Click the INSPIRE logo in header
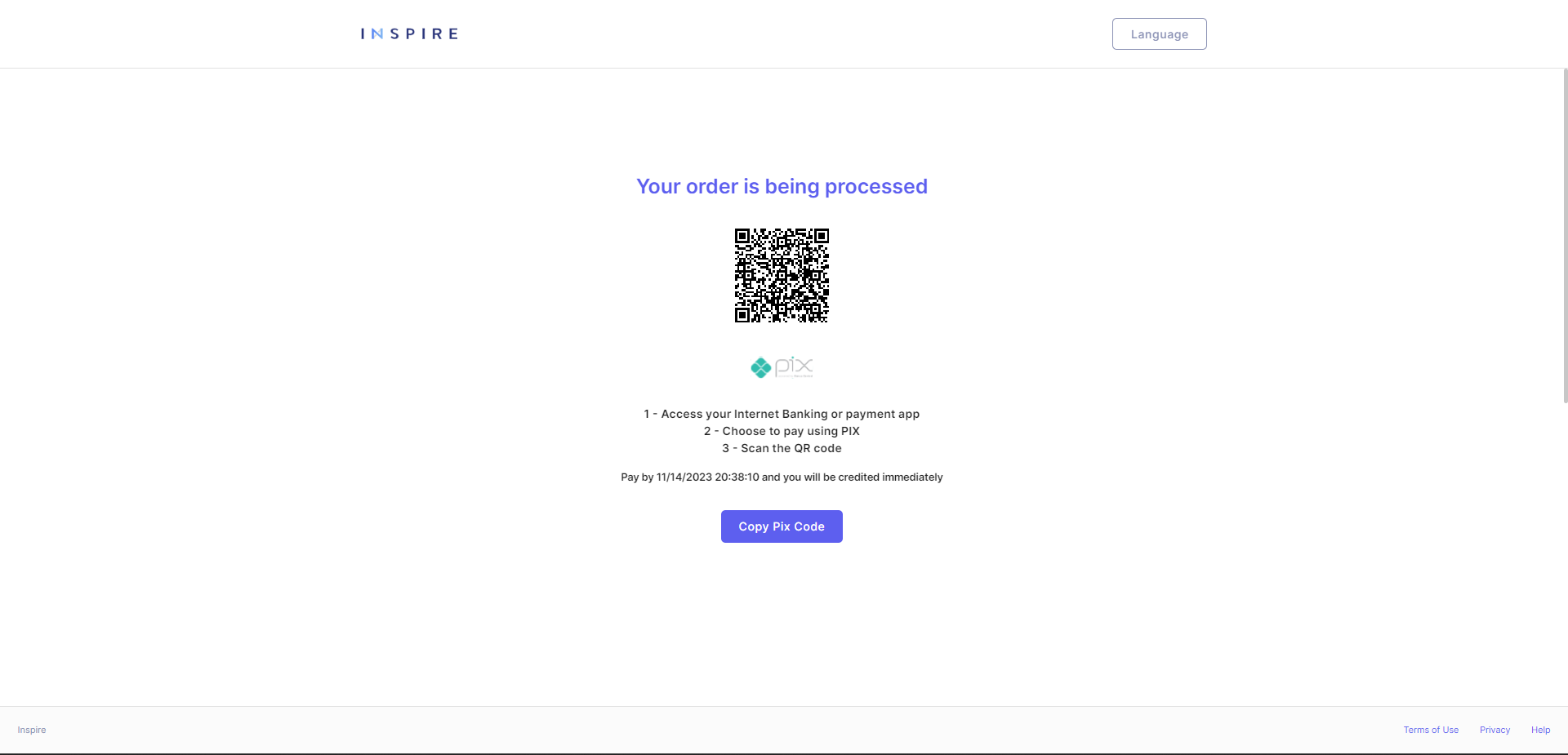1568x755 pixels. (x=409, y=33)
